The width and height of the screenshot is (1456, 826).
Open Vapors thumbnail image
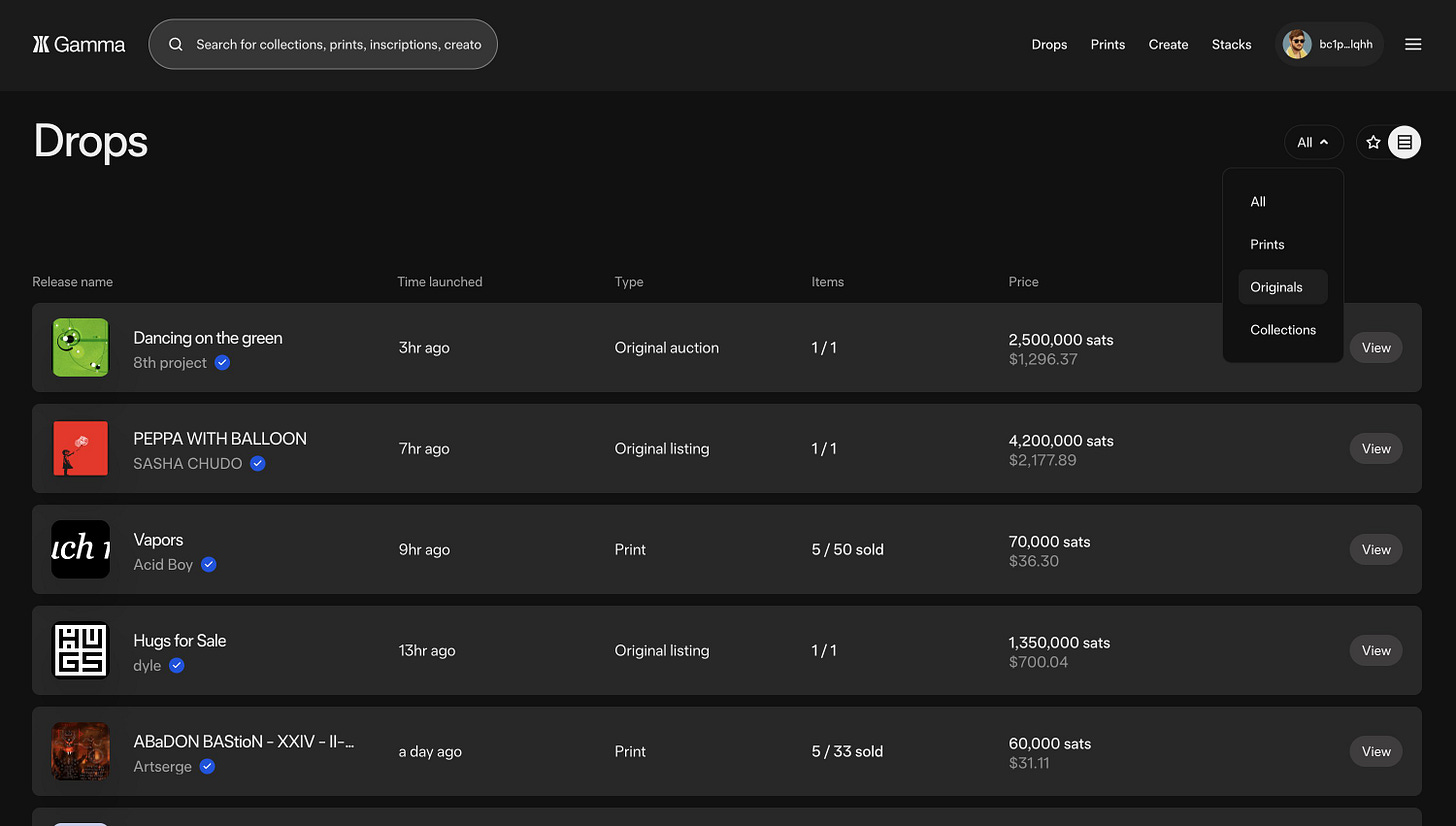80,549
